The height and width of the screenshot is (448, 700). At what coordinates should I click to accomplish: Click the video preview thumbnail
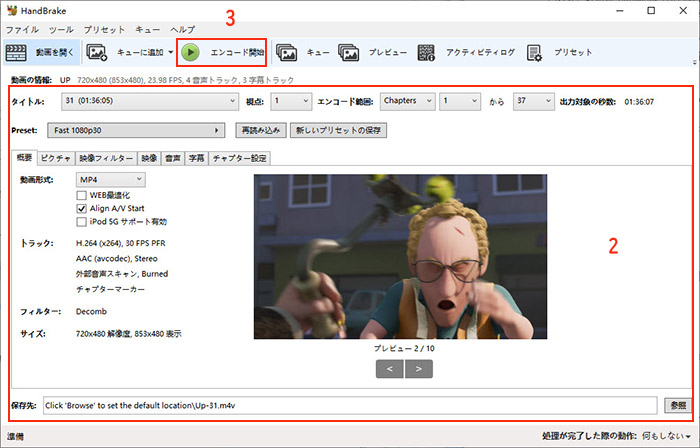point(400,257)
